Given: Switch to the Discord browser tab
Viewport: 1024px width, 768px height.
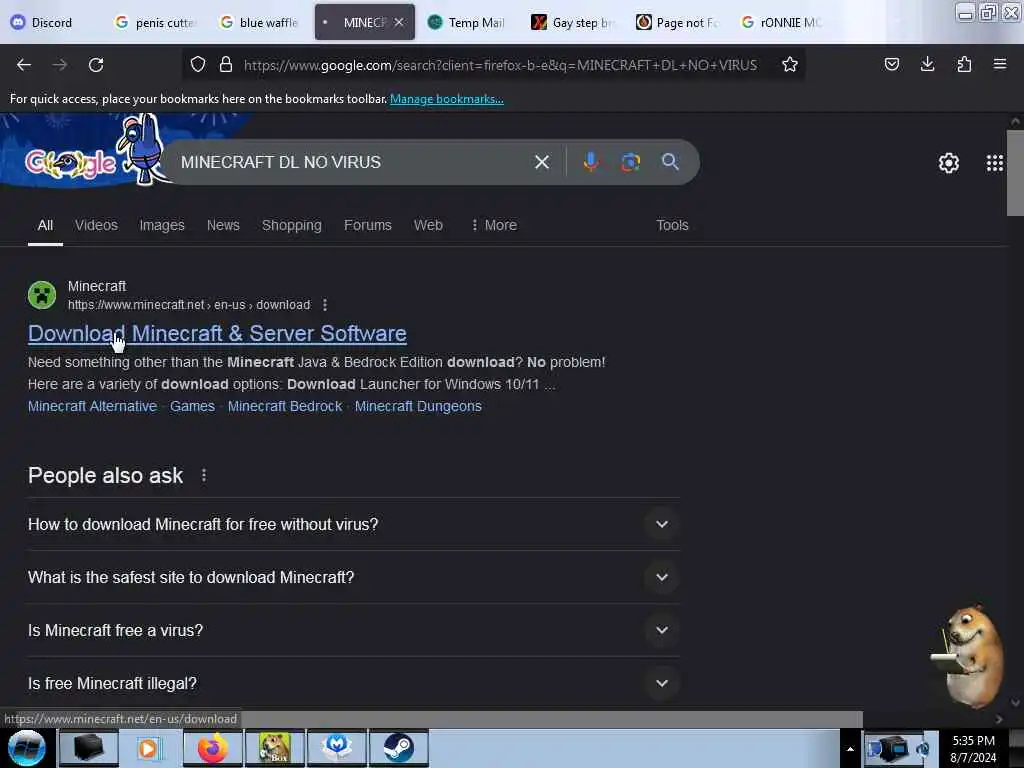Looking at the screenshot, I should tap(52, 22).
